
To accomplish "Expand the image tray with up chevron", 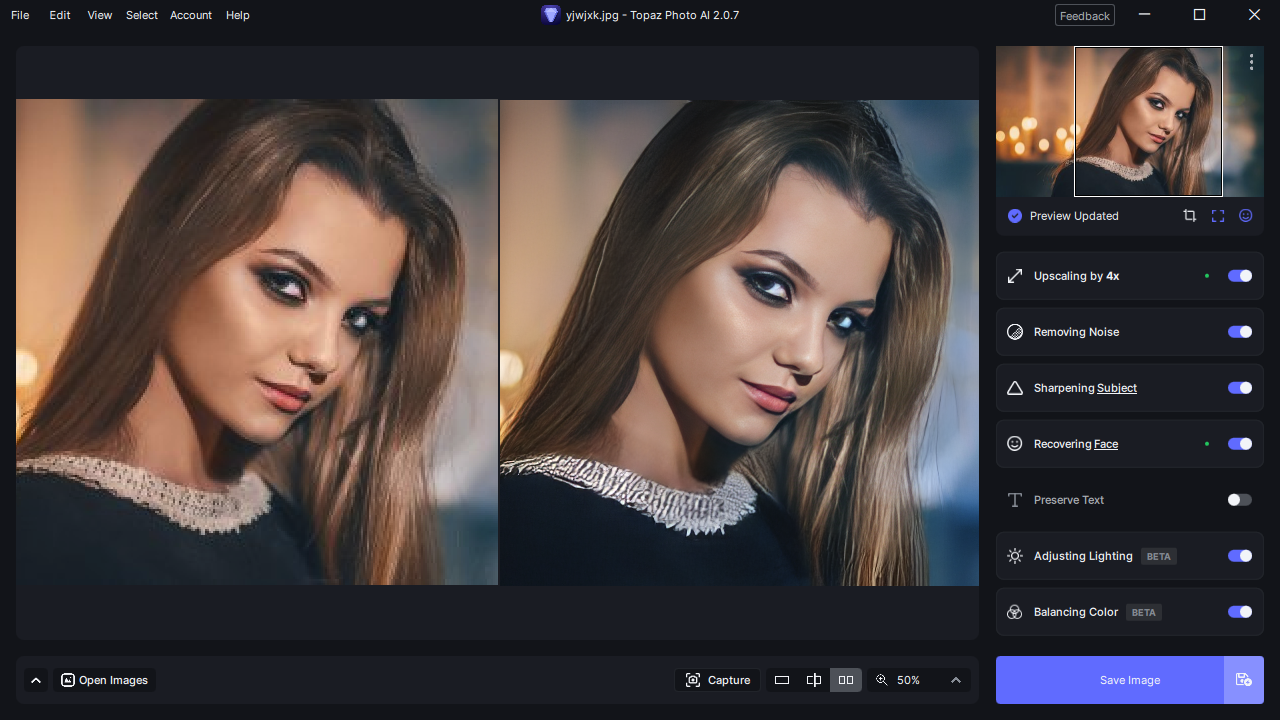I will click(x=36, y=680).
